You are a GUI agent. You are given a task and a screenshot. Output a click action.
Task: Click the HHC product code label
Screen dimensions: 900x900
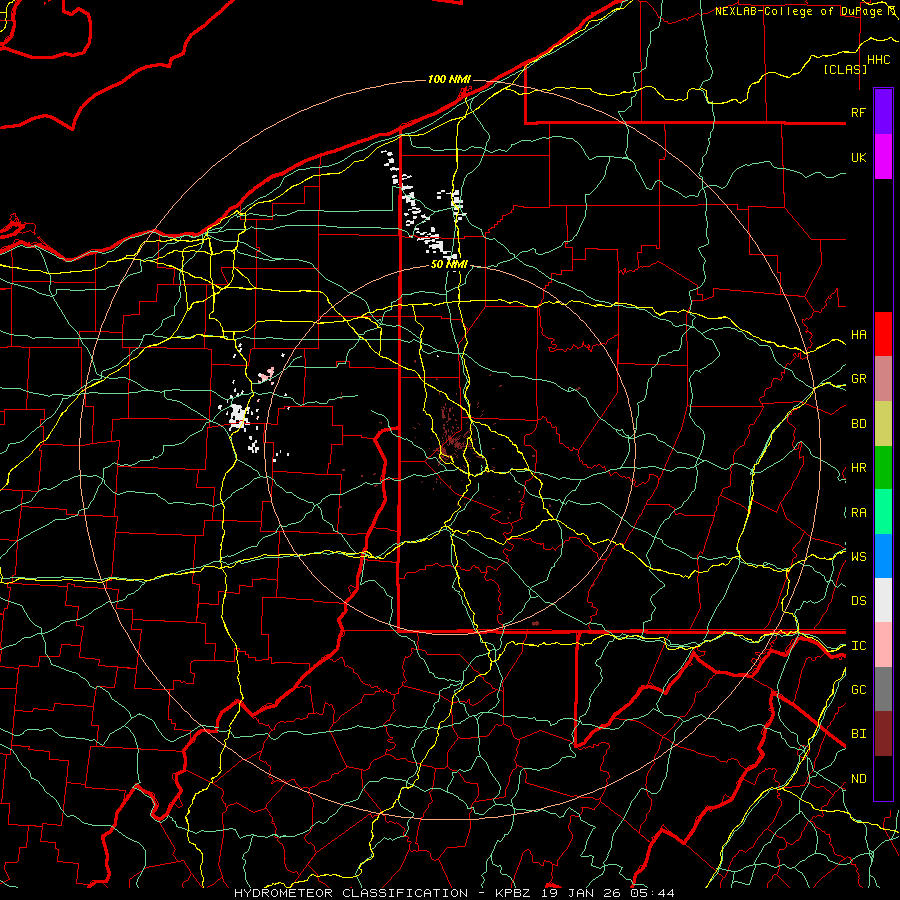[x=878, y=60]
